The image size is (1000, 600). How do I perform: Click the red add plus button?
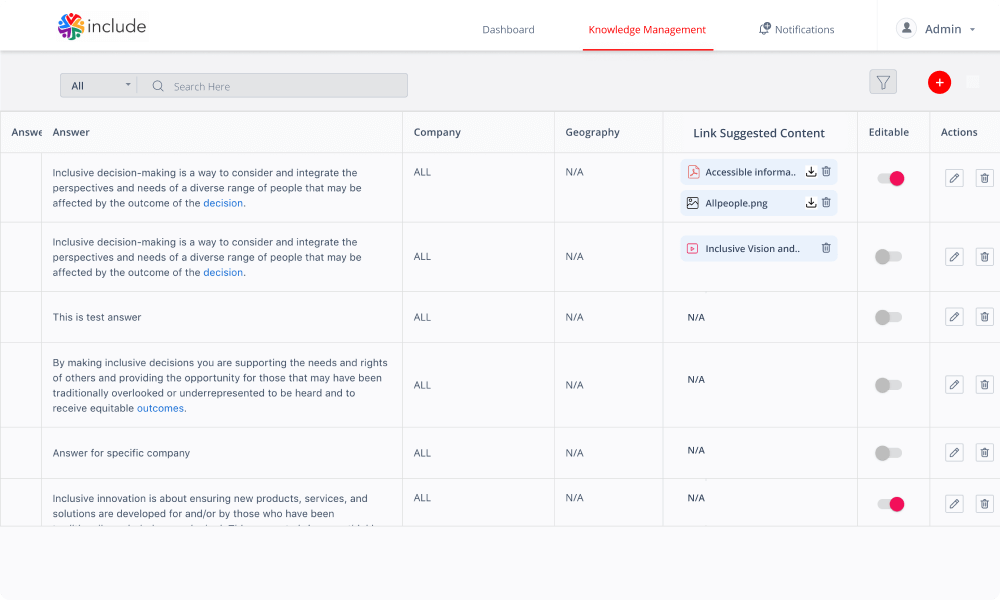(x=939, y=83)
